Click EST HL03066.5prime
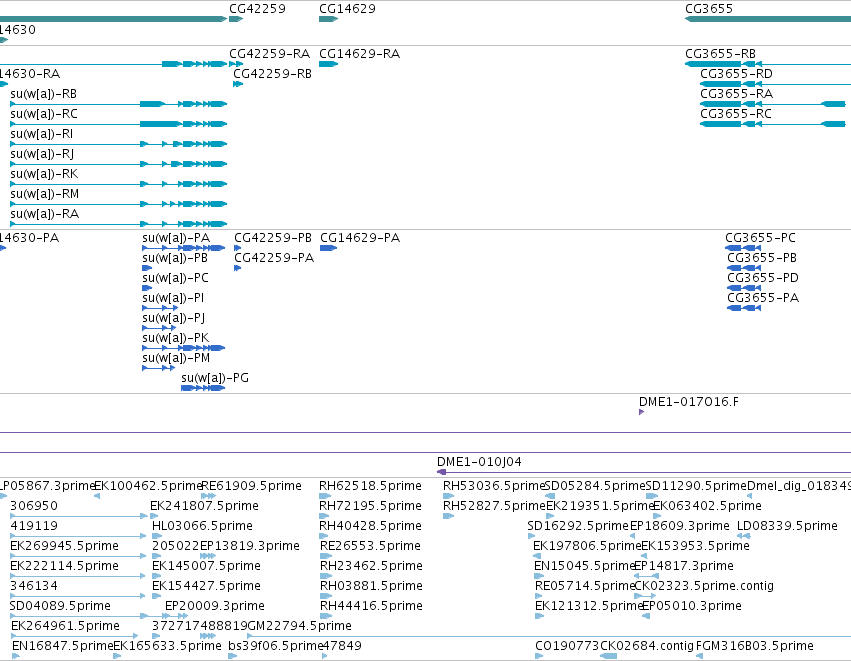 (x=202, y=526)
